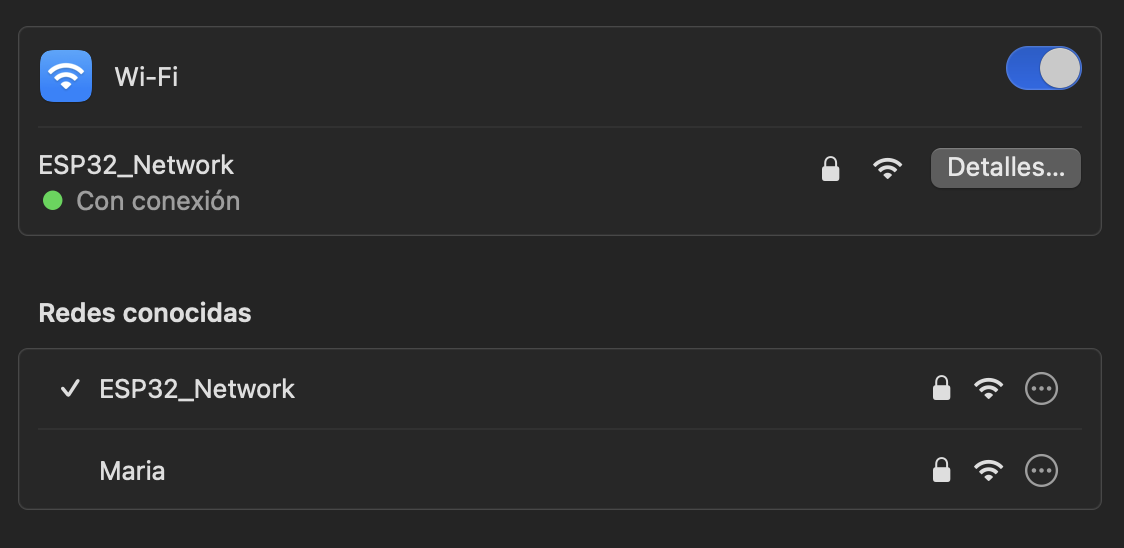Select the Maria network
This screenshot has height=548, width=1124.
[132, 470]
